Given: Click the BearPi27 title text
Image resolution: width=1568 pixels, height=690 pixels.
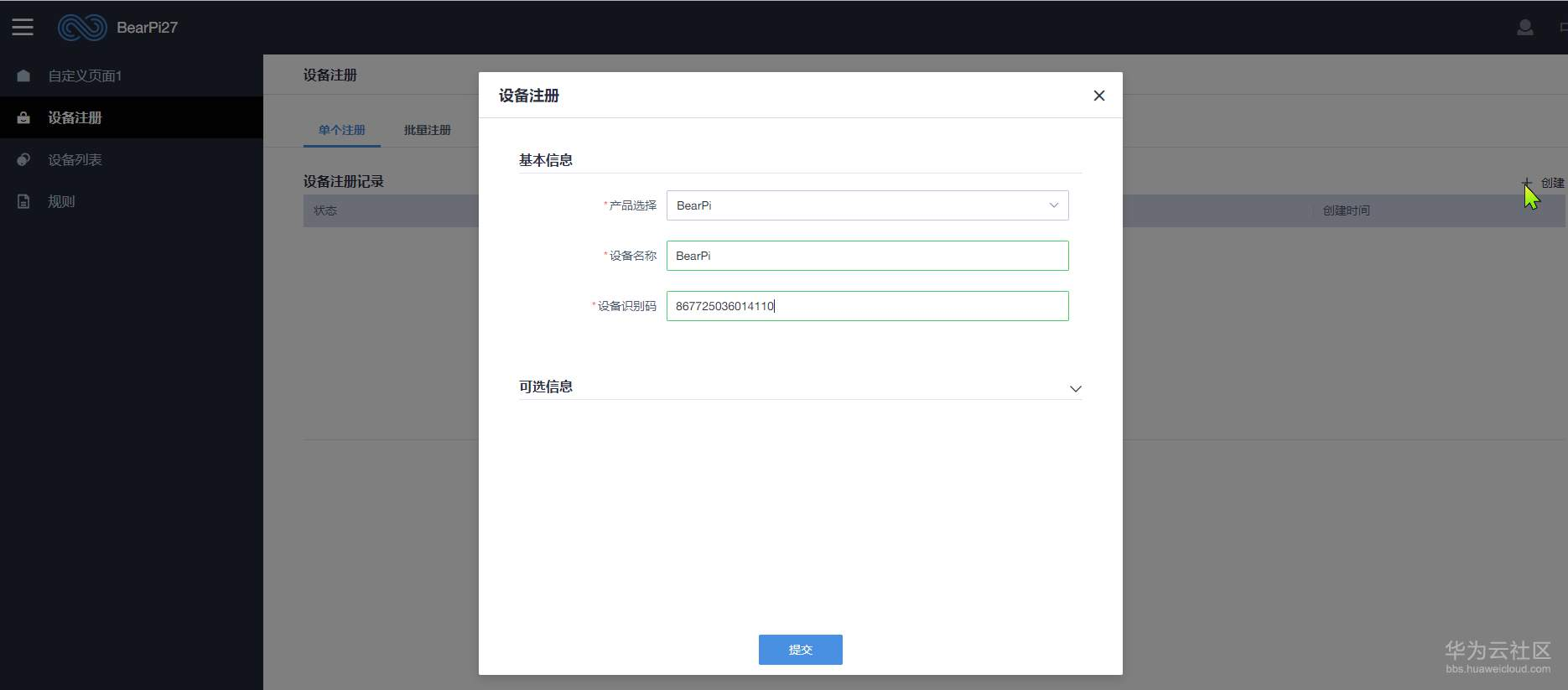Looking at the screenshot, I should coord(148,28).
